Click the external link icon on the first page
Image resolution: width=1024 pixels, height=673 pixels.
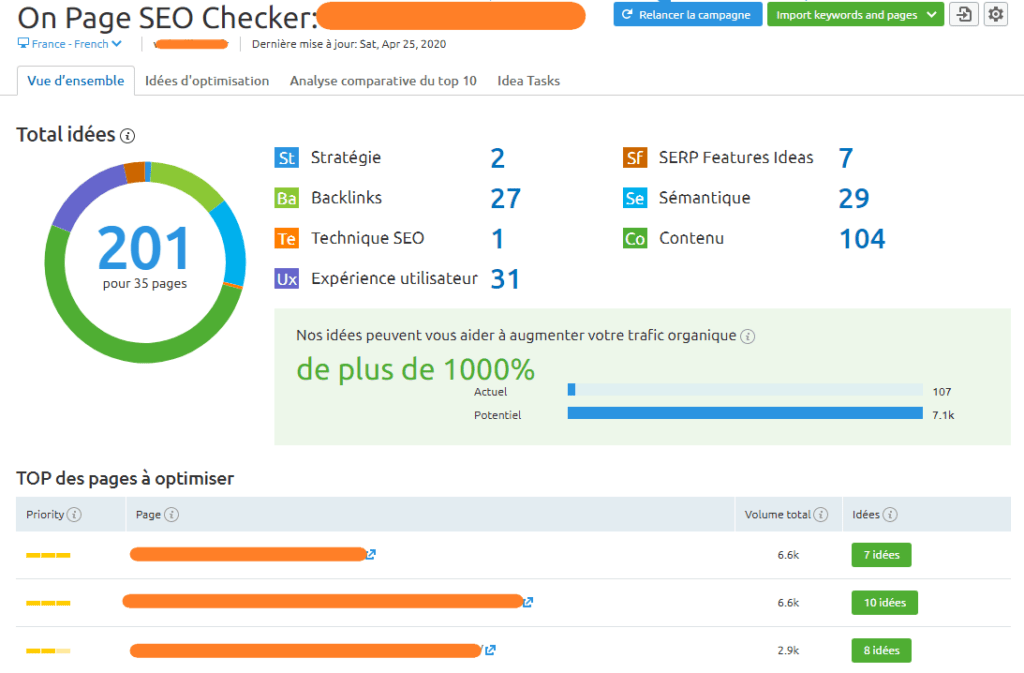370,554
